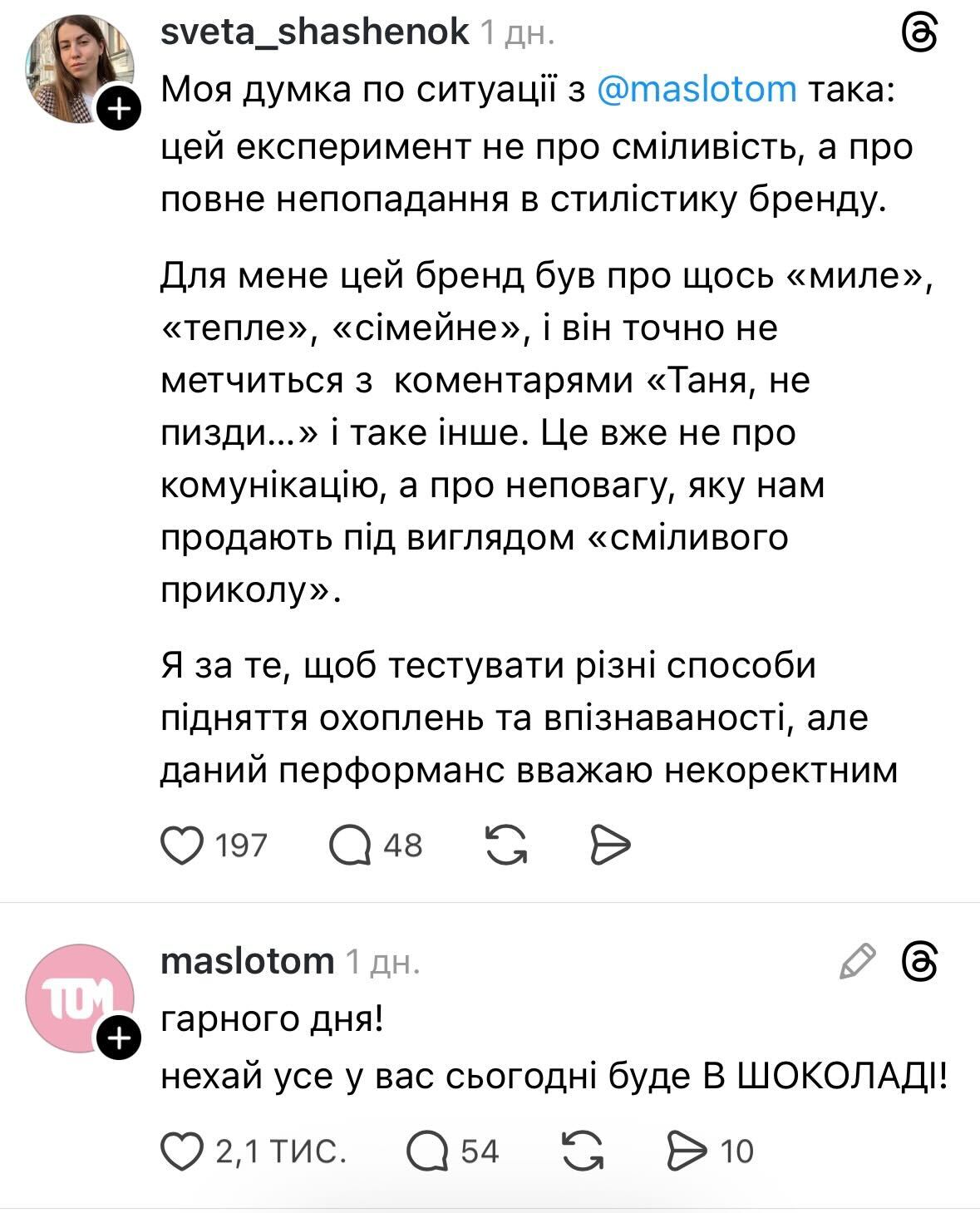
Task: Click the edit pencil icon on maslotom's reply
Action: click(x=857, y=962)
